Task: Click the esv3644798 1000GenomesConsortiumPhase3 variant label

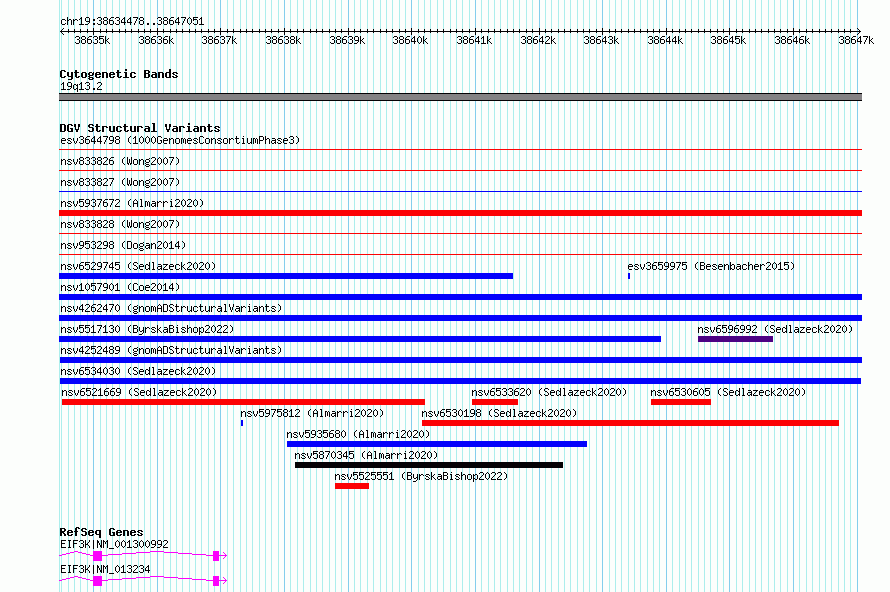Action: tap(180, 140)
